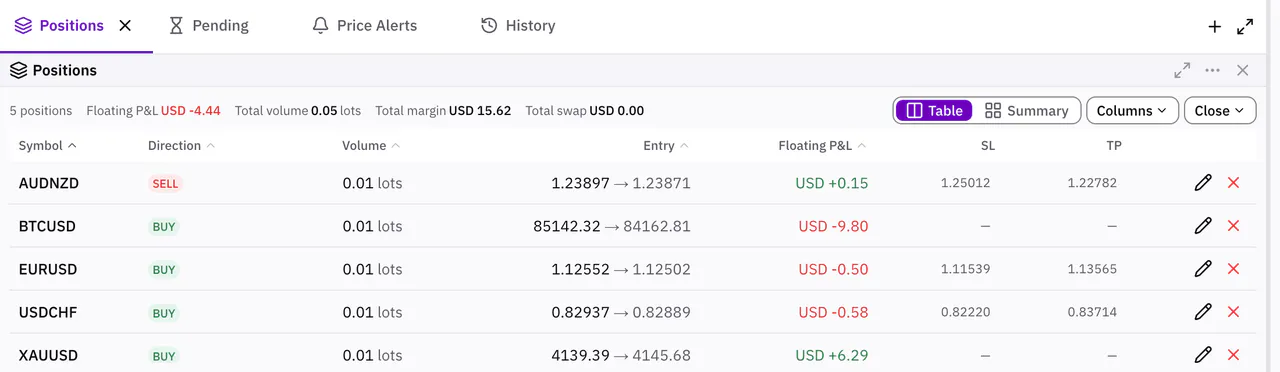
Task: Open the Close positions dropdown
Action: coord(1220,110)
